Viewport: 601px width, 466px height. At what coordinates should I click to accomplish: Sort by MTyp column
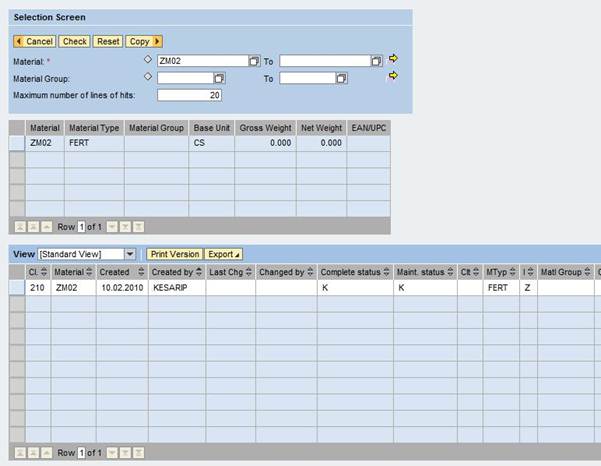click(512, 272)
